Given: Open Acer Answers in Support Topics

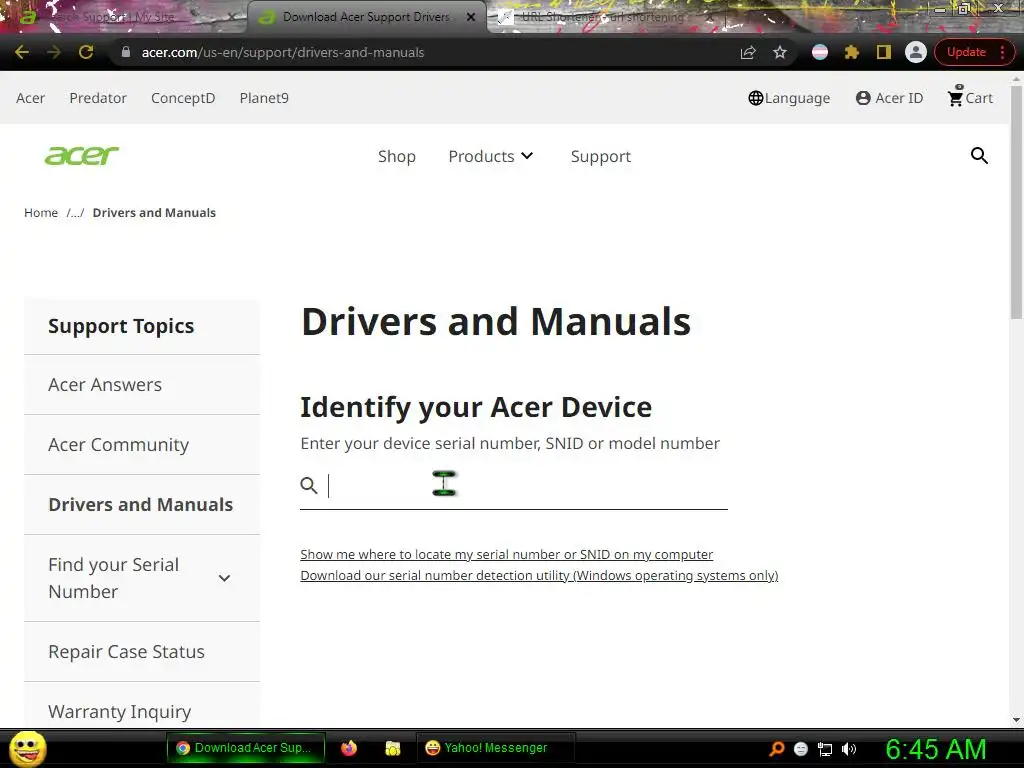Looking at the screenshot, I should (x=142, y=385).
